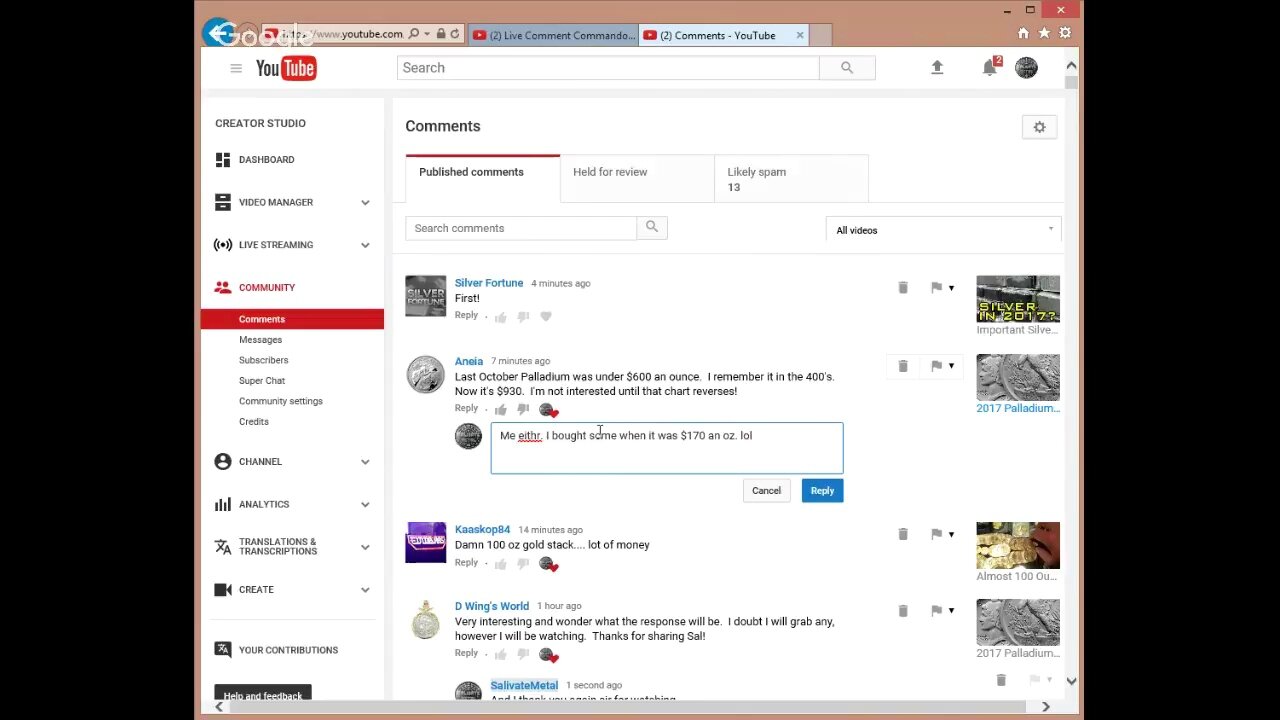Click into the Search comments field

tap(521, 228)
